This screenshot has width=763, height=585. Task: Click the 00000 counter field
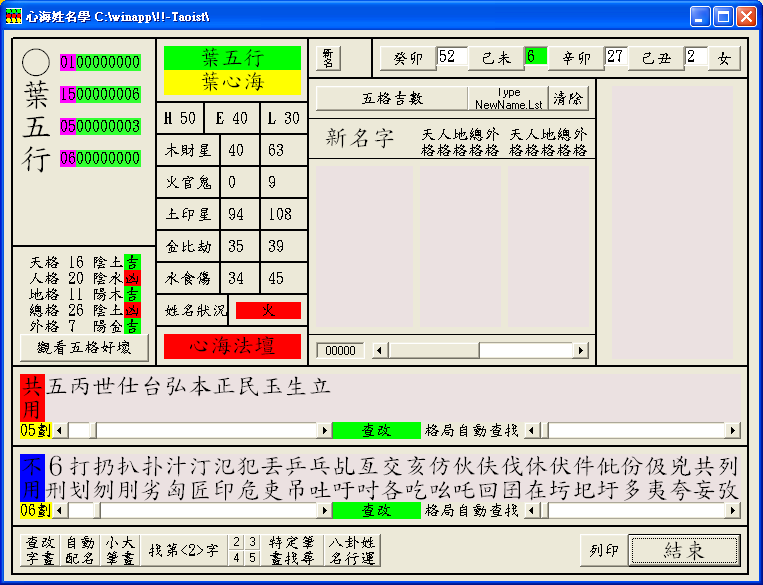coord(340,350)
